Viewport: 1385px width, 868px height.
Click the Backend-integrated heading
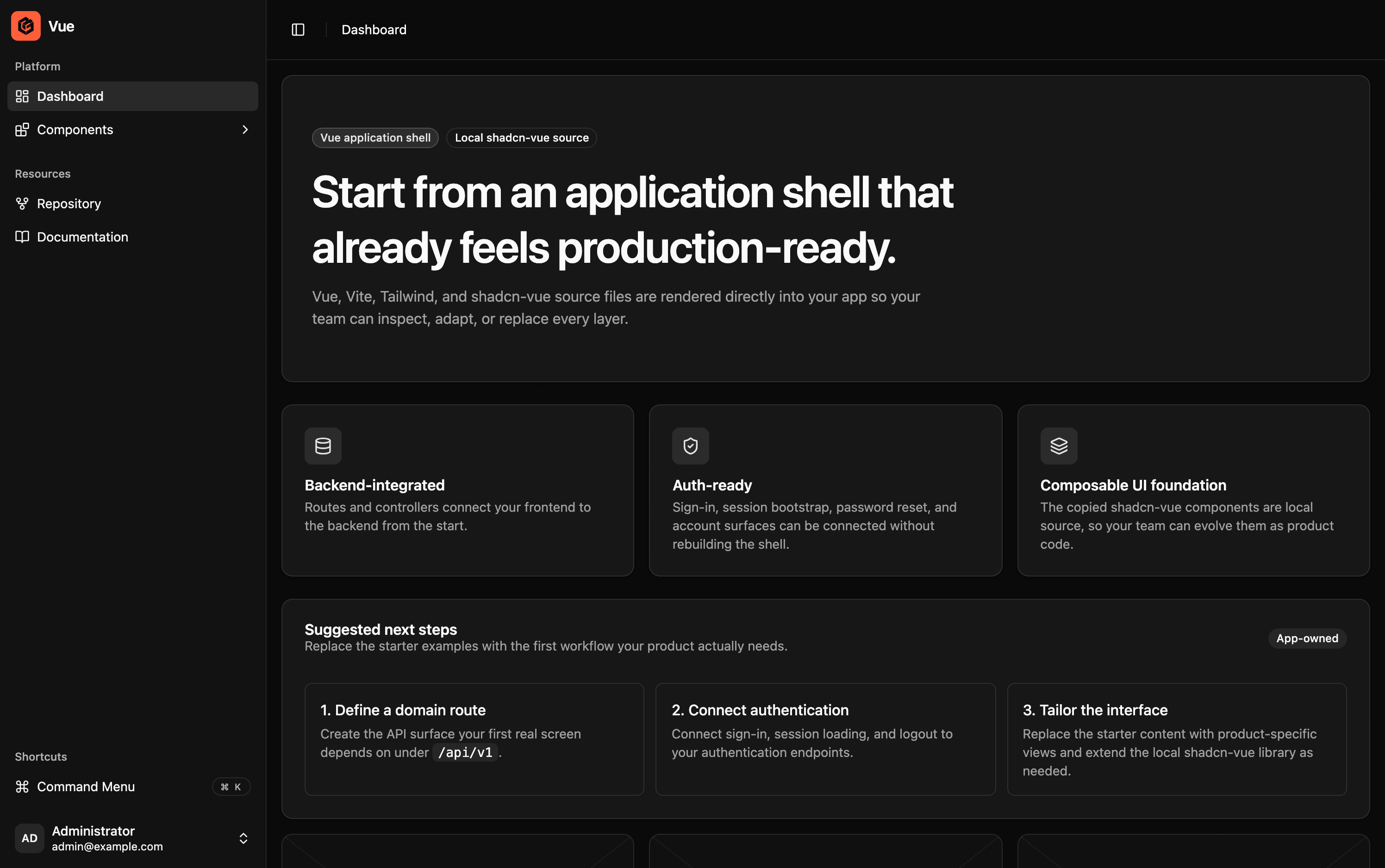(374, 485)
